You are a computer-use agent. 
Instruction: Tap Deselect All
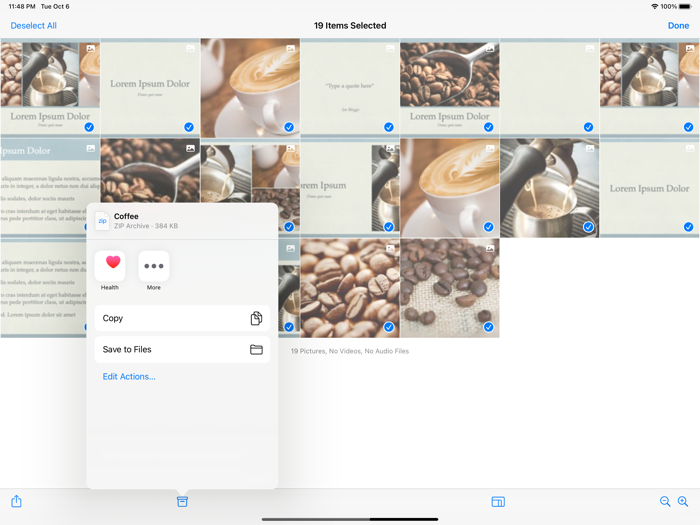click(x=33, y=25)
